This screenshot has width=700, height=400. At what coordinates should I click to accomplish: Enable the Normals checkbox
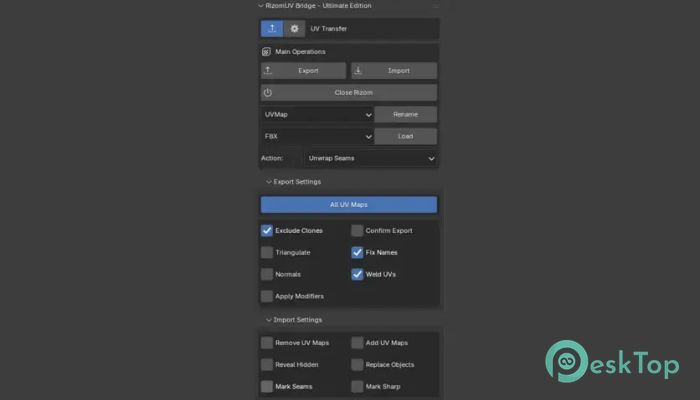267,274
